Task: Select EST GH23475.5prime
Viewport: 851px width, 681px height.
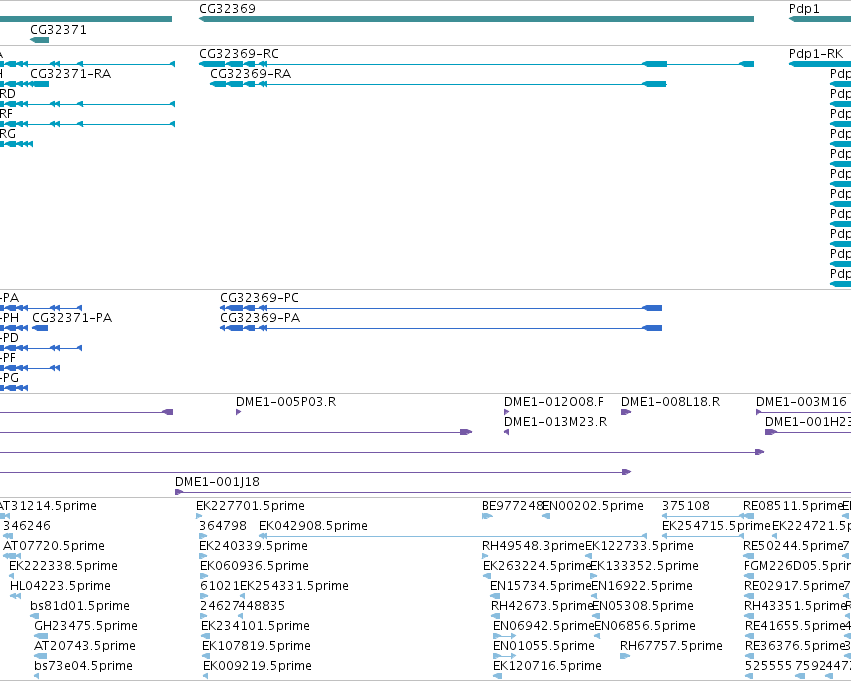Action: [86, 626]
